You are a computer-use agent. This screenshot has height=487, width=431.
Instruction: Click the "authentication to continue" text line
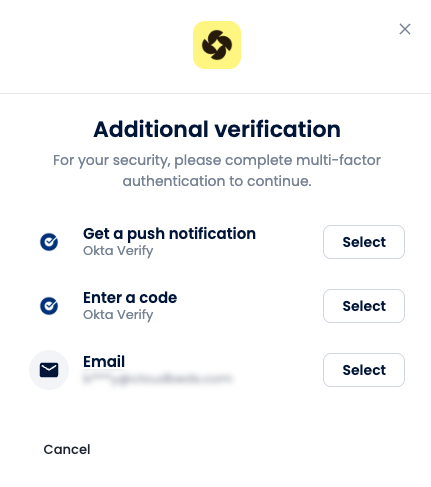coord(217,181)
